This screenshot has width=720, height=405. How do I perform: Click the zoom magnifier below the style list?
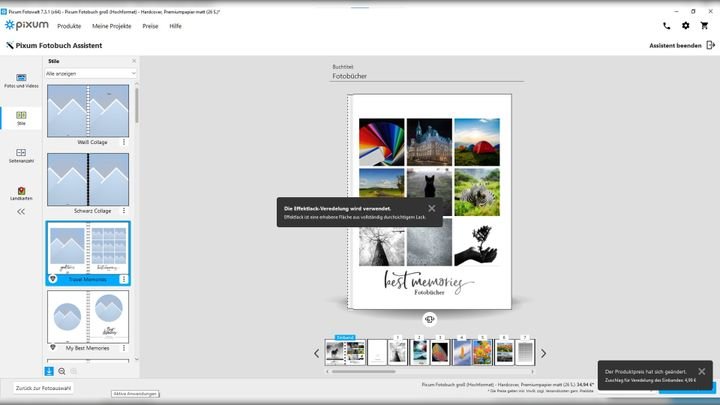pyautogui.click(x=61, y=371)
